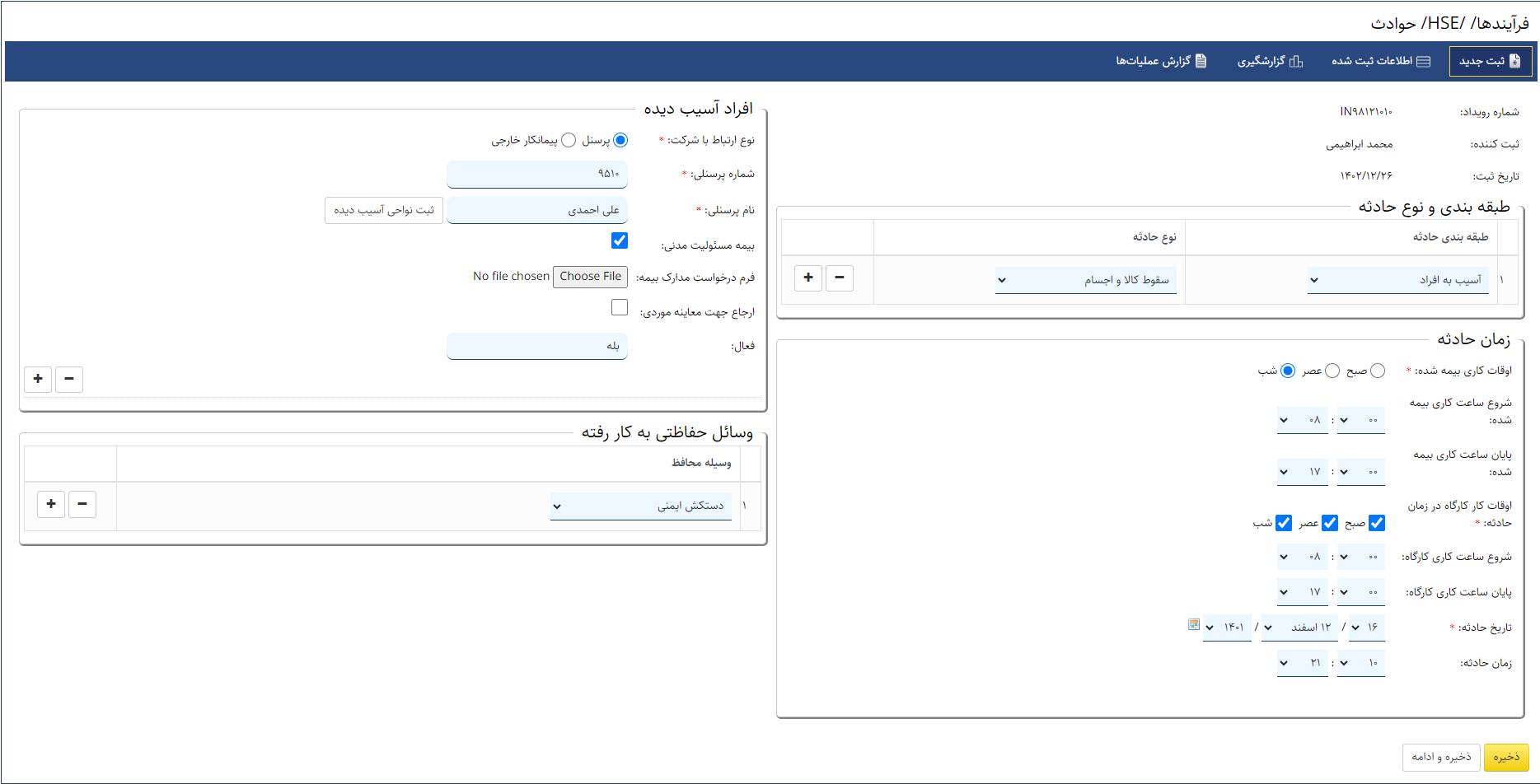This screenshot has height=784, width=1540.
Task: Click the Choose File button
Action: point(590,277)
